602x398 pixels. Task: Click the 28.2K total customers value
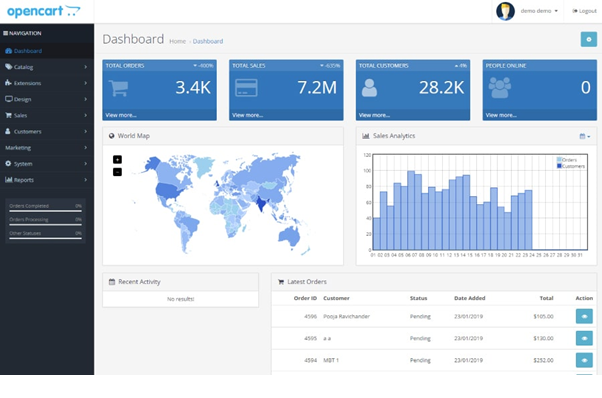click(442, 88)
